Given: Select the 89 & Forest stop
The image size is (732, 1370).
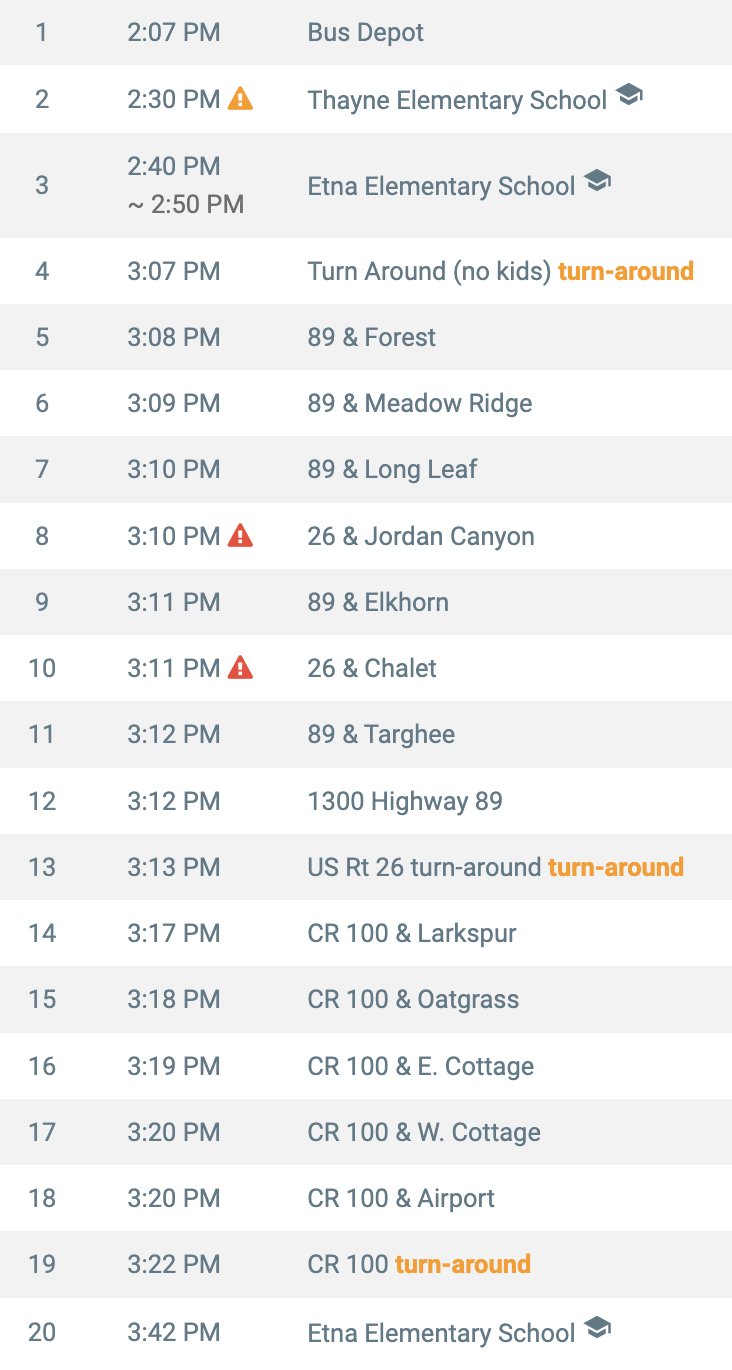Looking at the screenshot, I should point(366,337).
